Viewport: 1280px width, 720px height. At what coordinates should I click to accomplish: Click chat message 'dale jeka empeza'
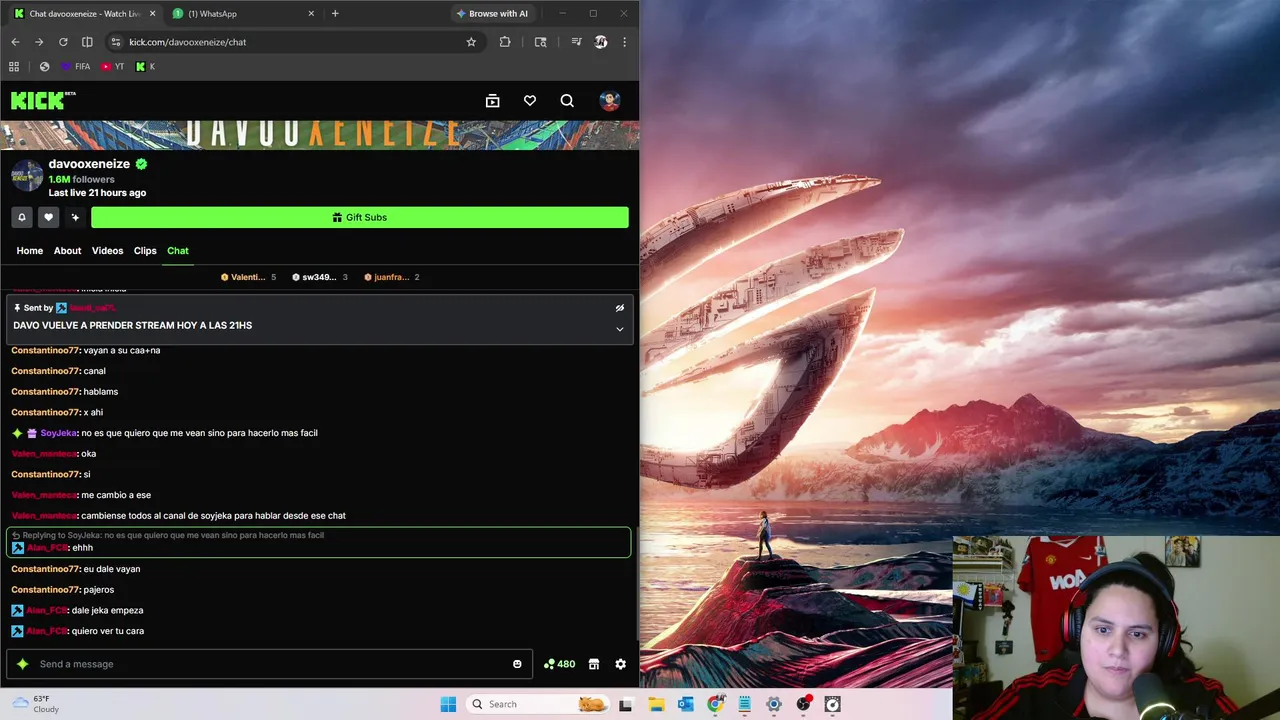pyautogui.click(x=107, y=610)
